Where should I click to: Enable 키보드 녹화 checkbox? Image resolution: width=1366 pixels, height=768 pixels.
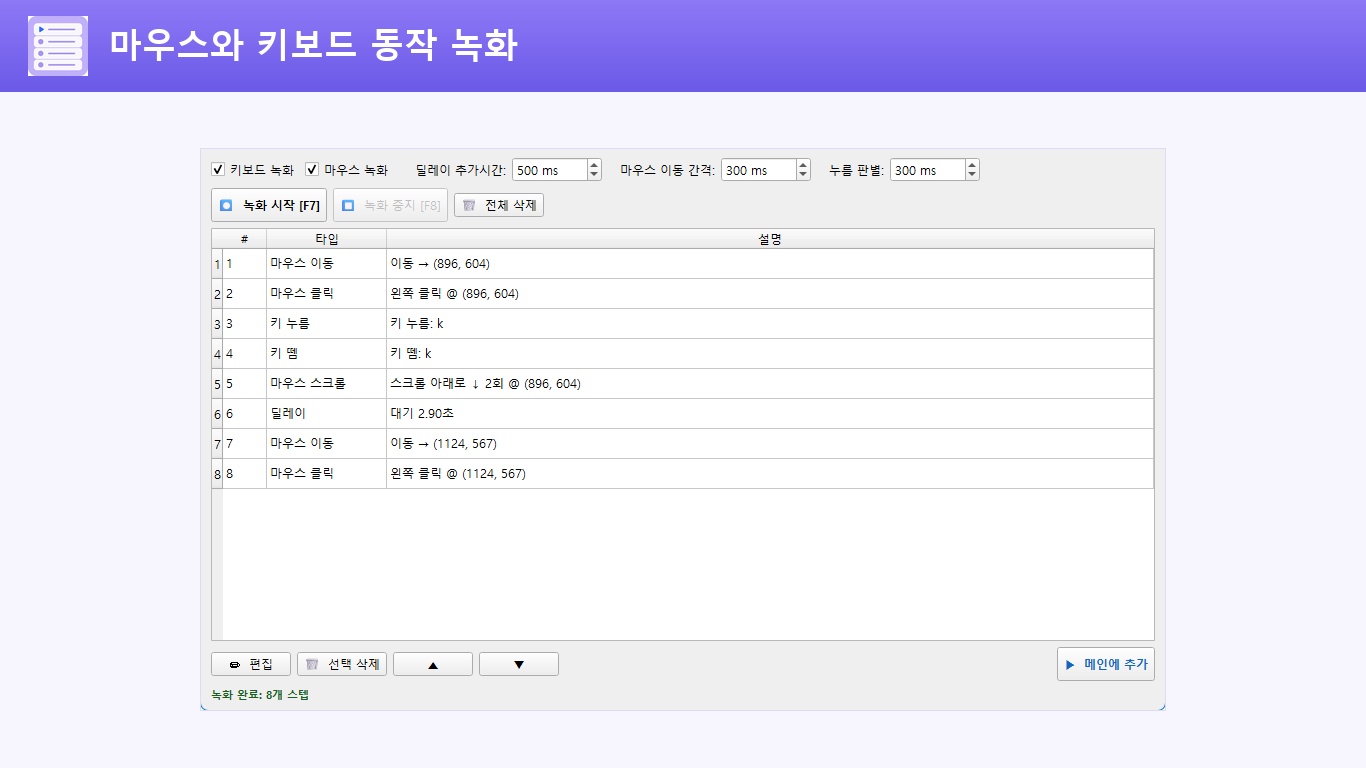218,170
